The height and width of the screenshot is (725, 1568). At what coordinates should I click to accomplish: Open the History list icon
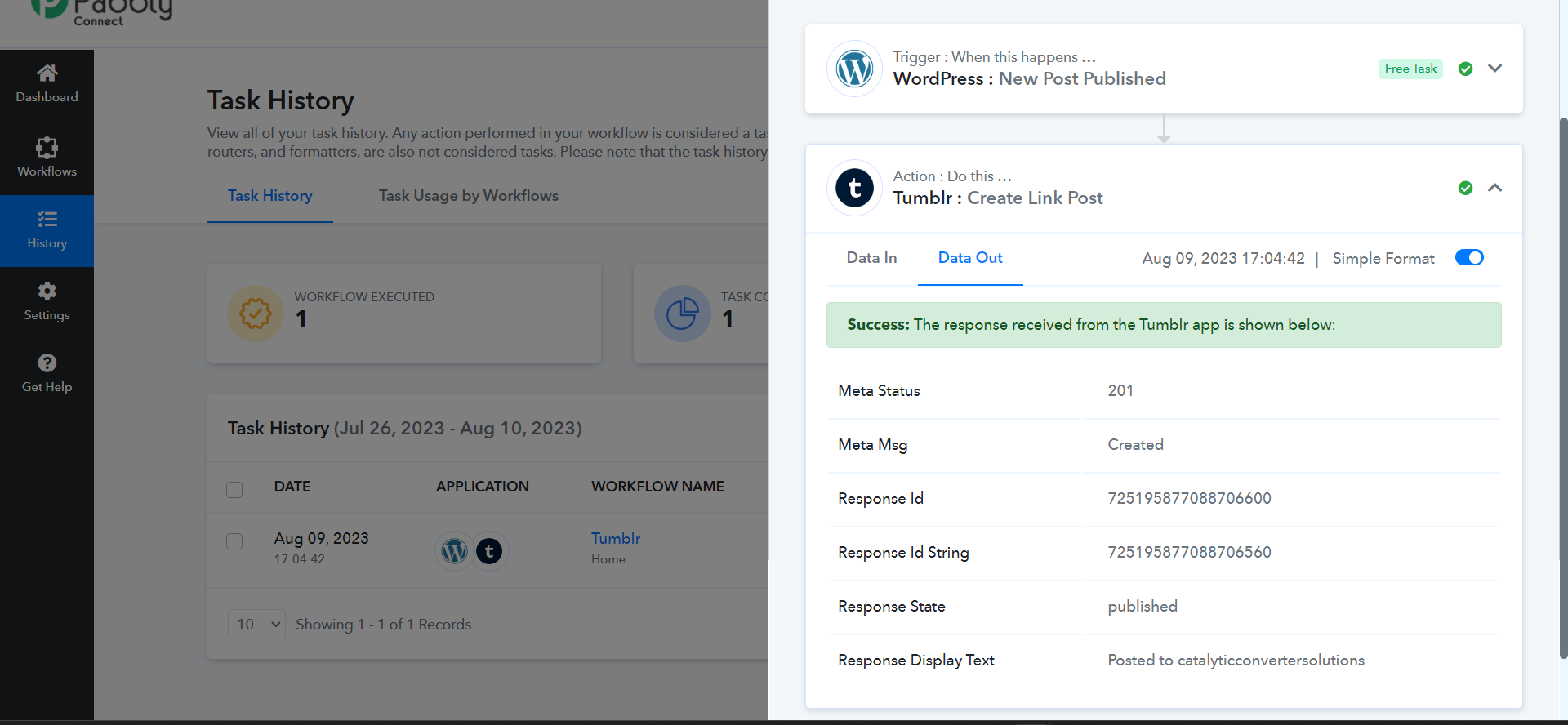tap(47, 219)
